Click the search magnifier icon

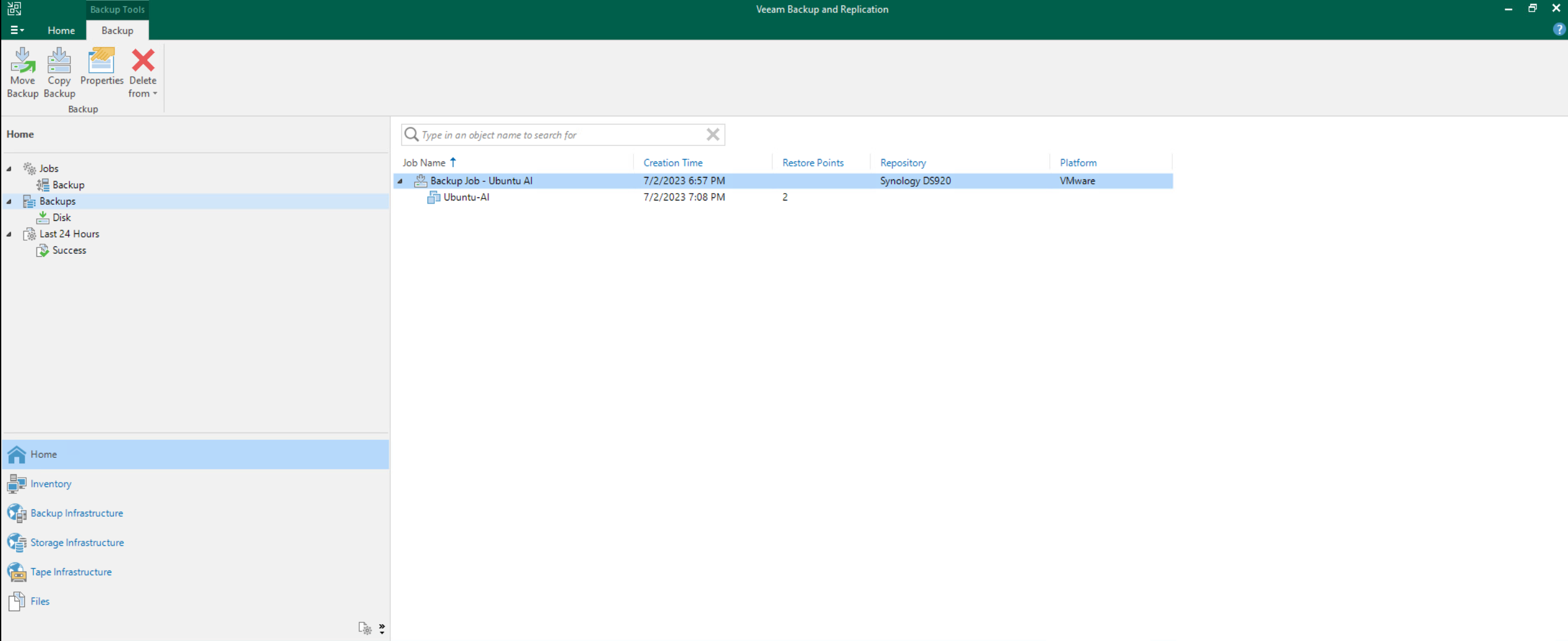tap(411, 134)
